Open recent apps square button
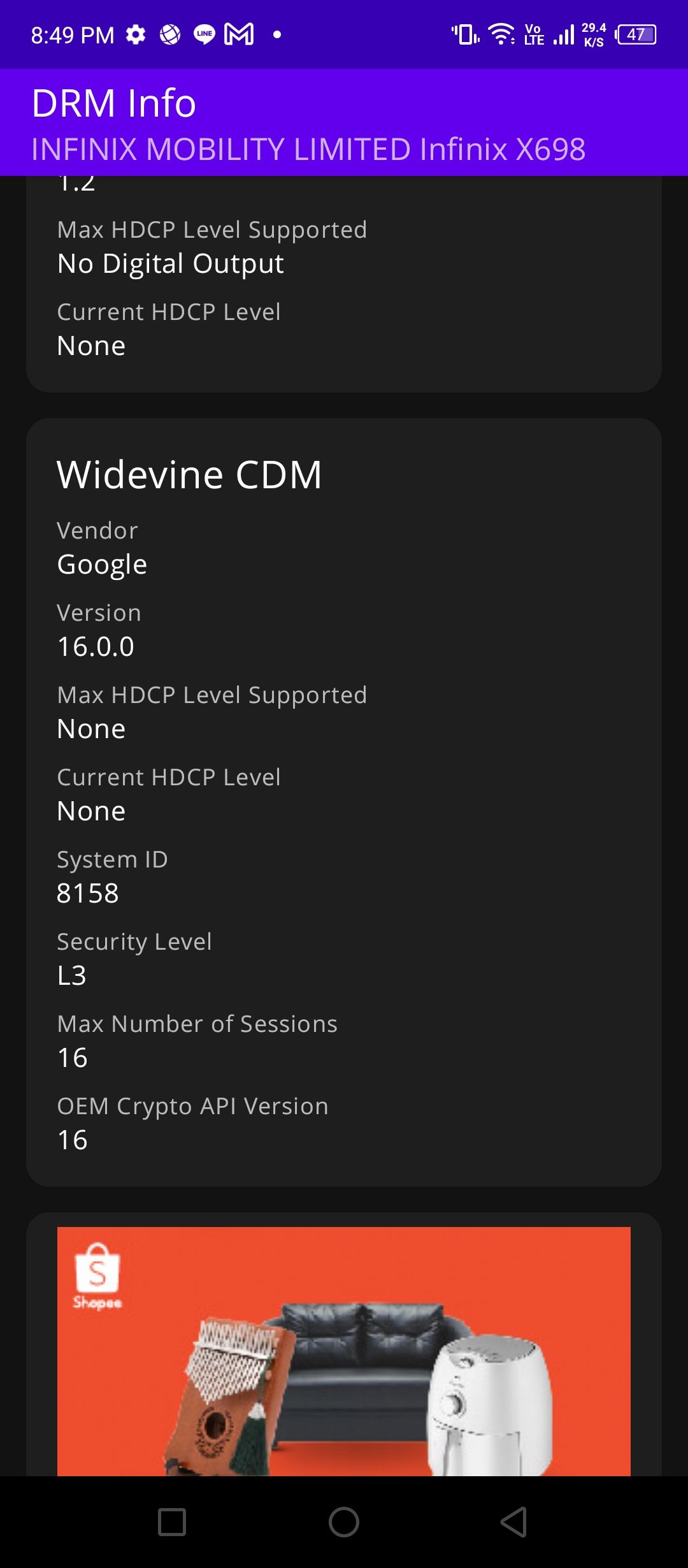 [x=172, y=1522]
